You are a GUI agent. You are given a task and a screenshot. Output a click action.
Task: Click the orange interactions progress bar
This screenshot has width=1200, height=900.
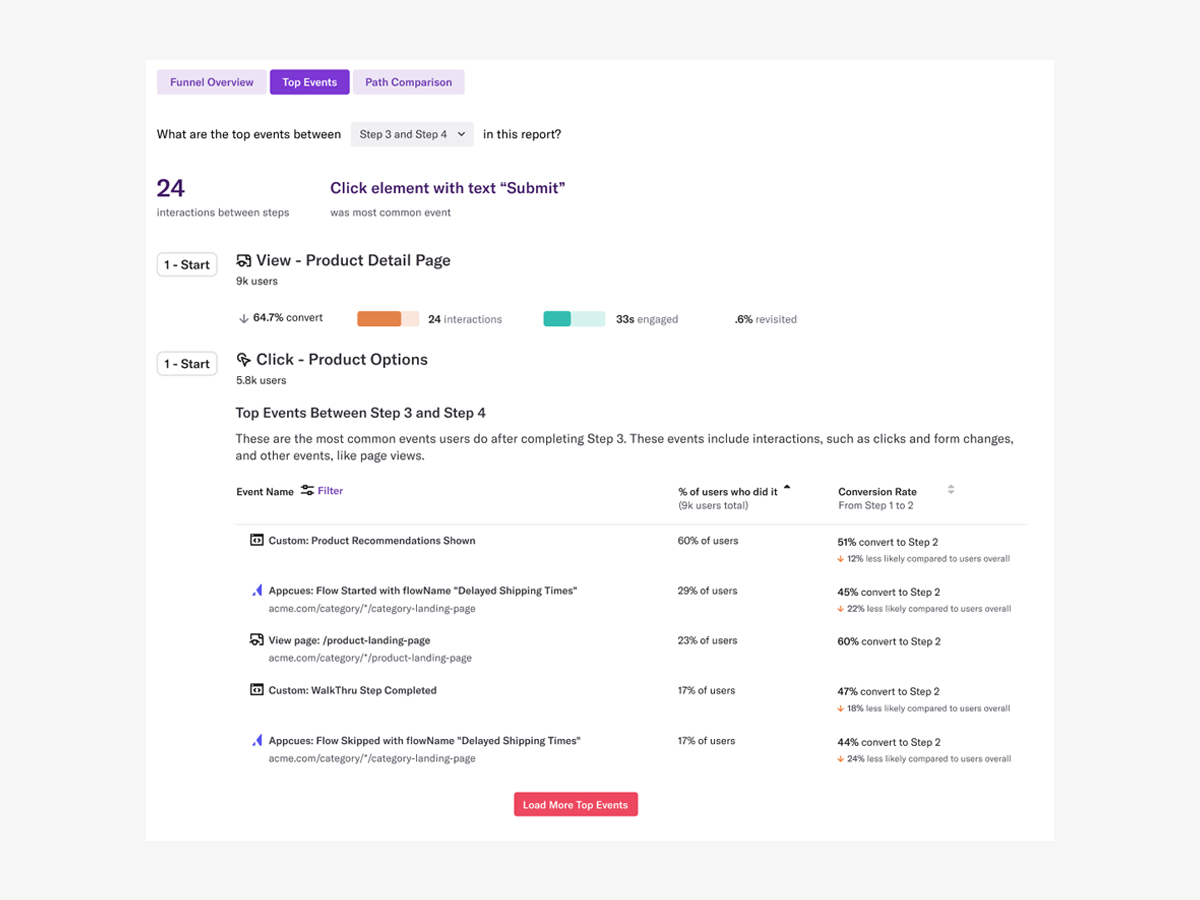pos(386,318)
